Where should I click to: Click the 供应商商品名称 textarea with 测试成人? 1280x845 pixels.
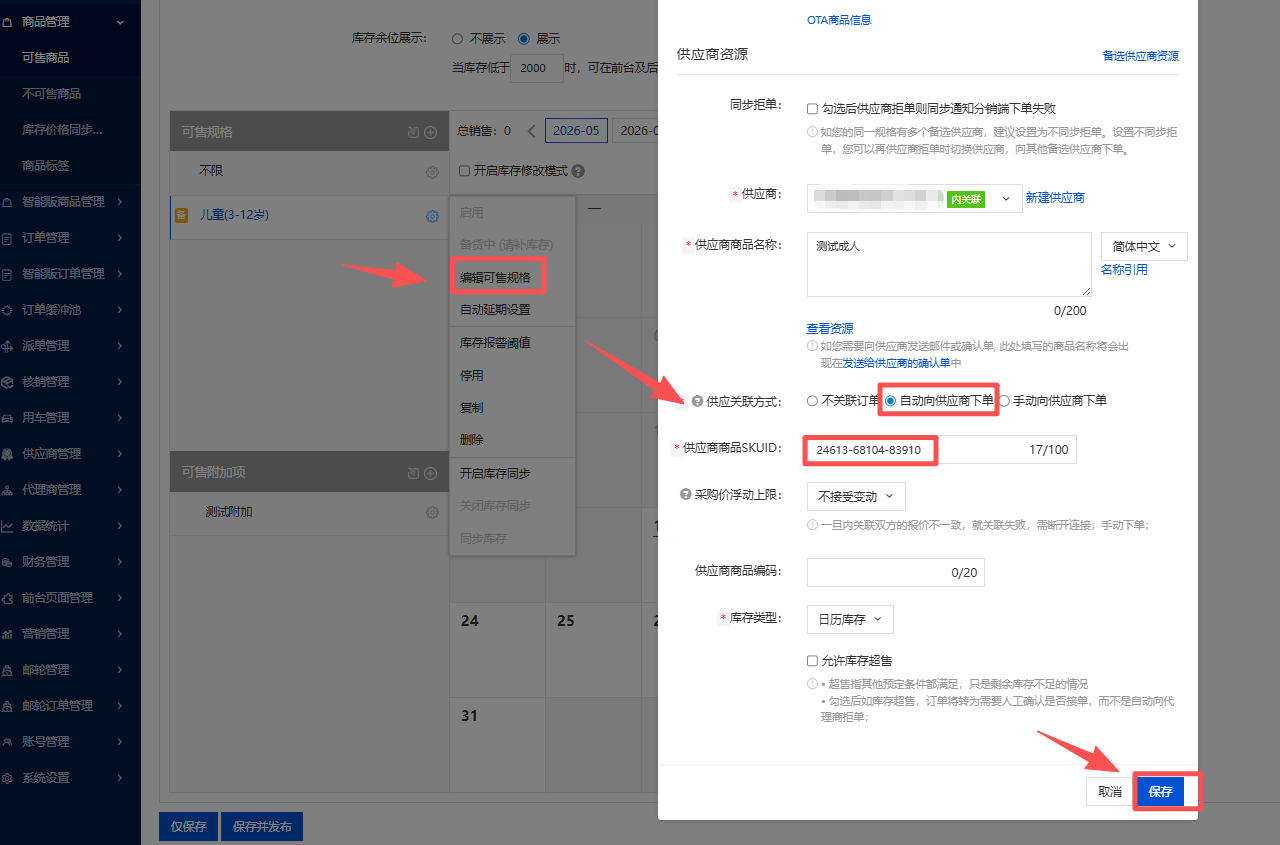point(949,264)
